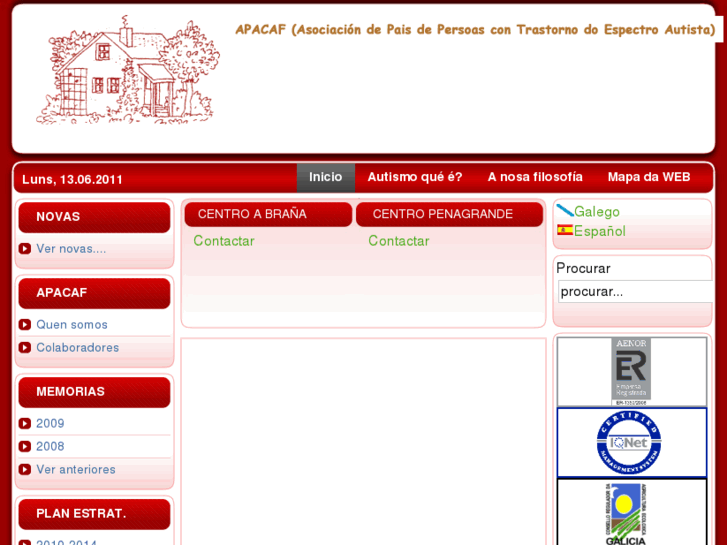Viewport: 727px width, 545px height.
Task: Focus the procurar... search field
Action: pyautogui.click(x=635, y=291)
